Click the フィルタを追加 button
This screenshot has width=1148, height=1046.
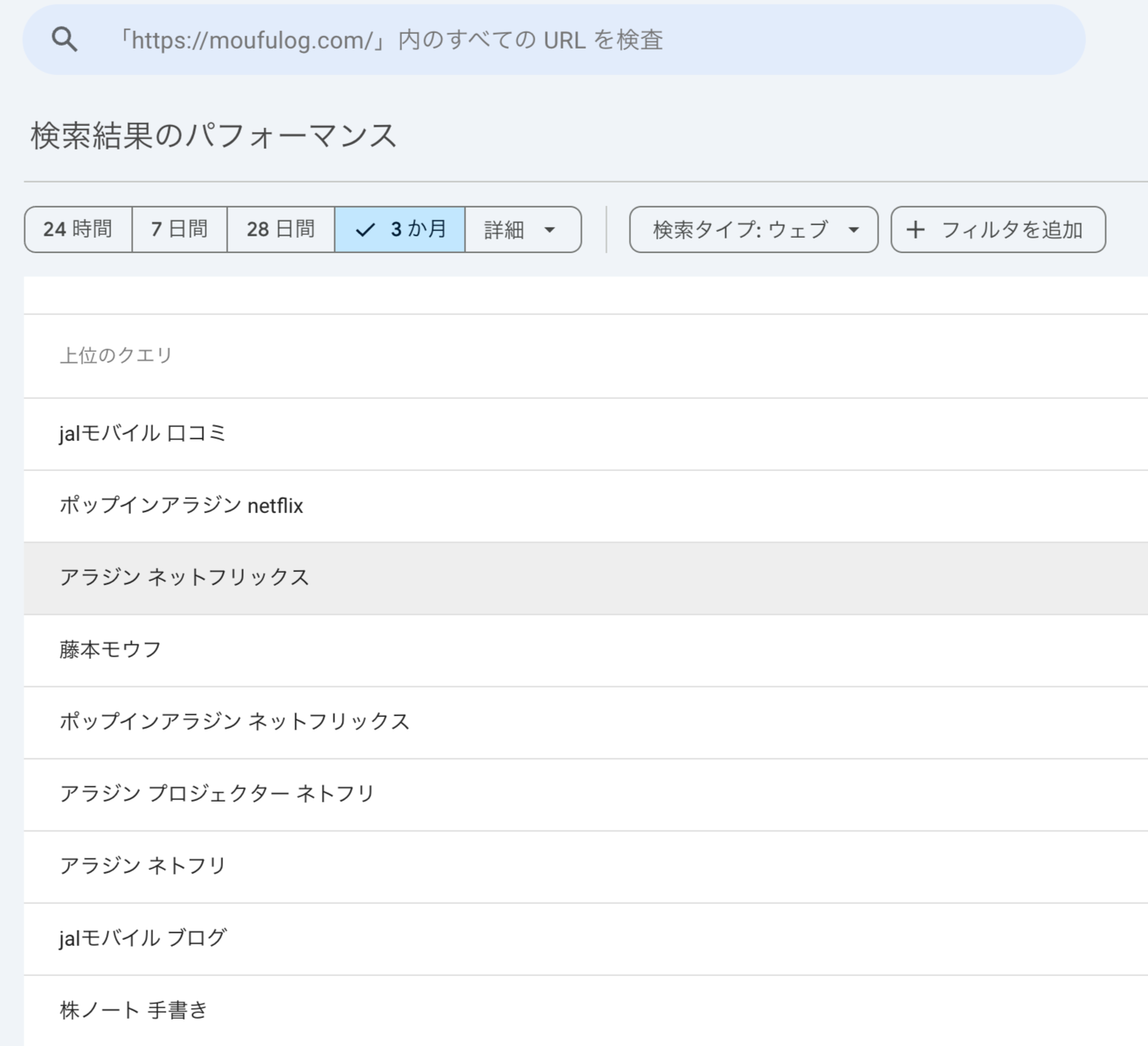point(998,230)
